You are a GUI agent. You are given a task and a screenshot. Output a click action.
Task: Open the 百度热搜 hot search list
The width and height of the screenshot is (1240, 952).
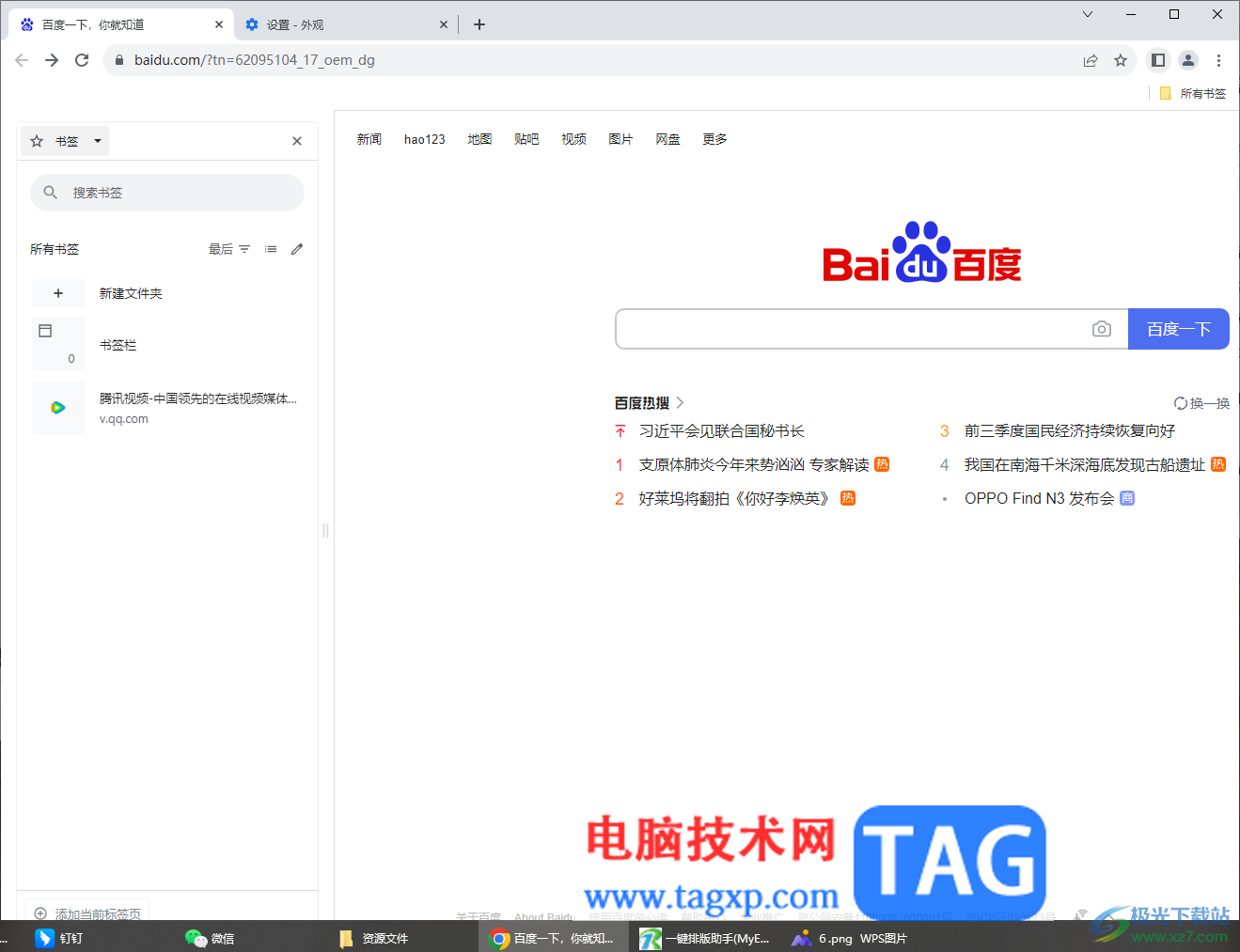point(650,403)
